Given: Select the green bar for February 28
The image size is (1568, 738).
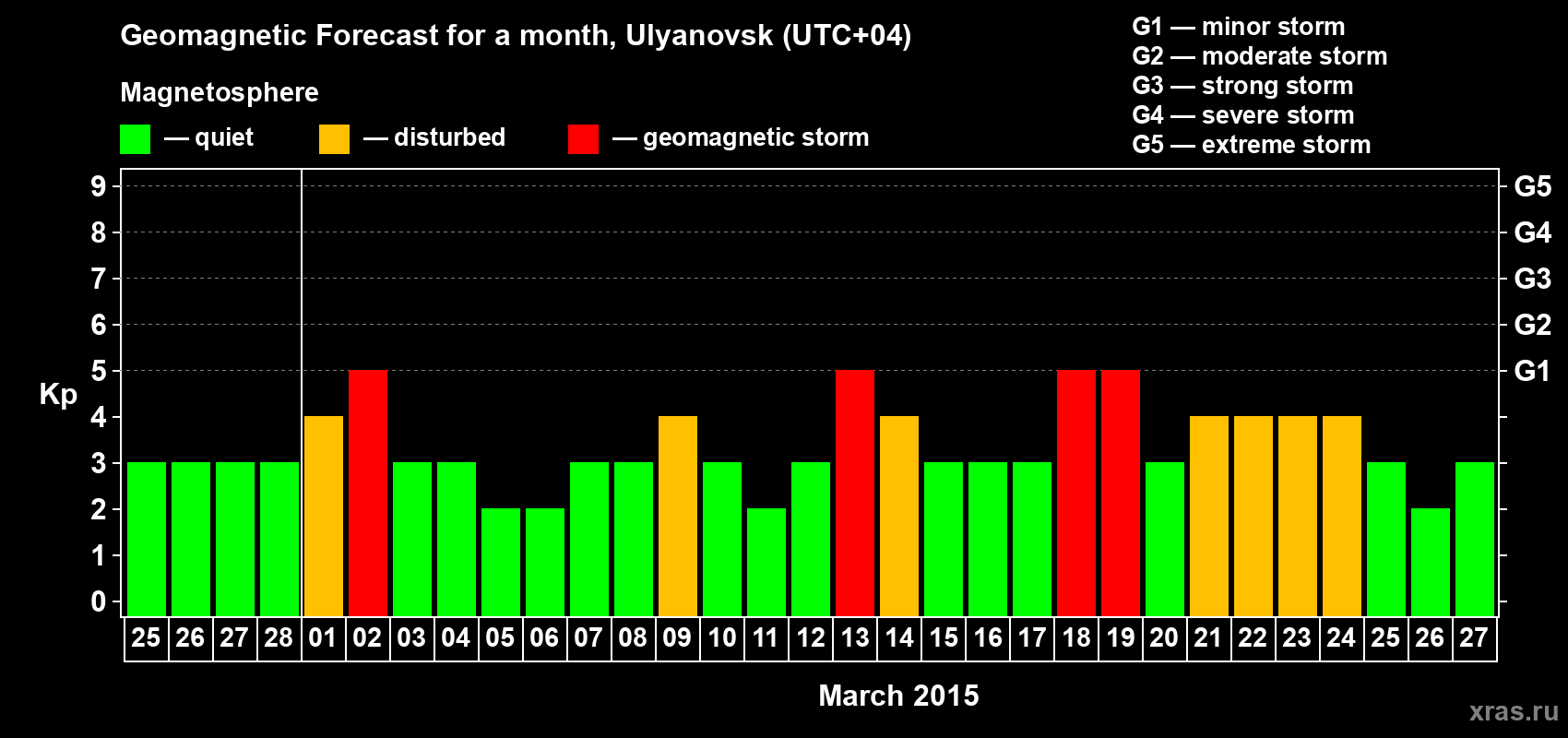Looking at the screenshot, I should (279, 540).
